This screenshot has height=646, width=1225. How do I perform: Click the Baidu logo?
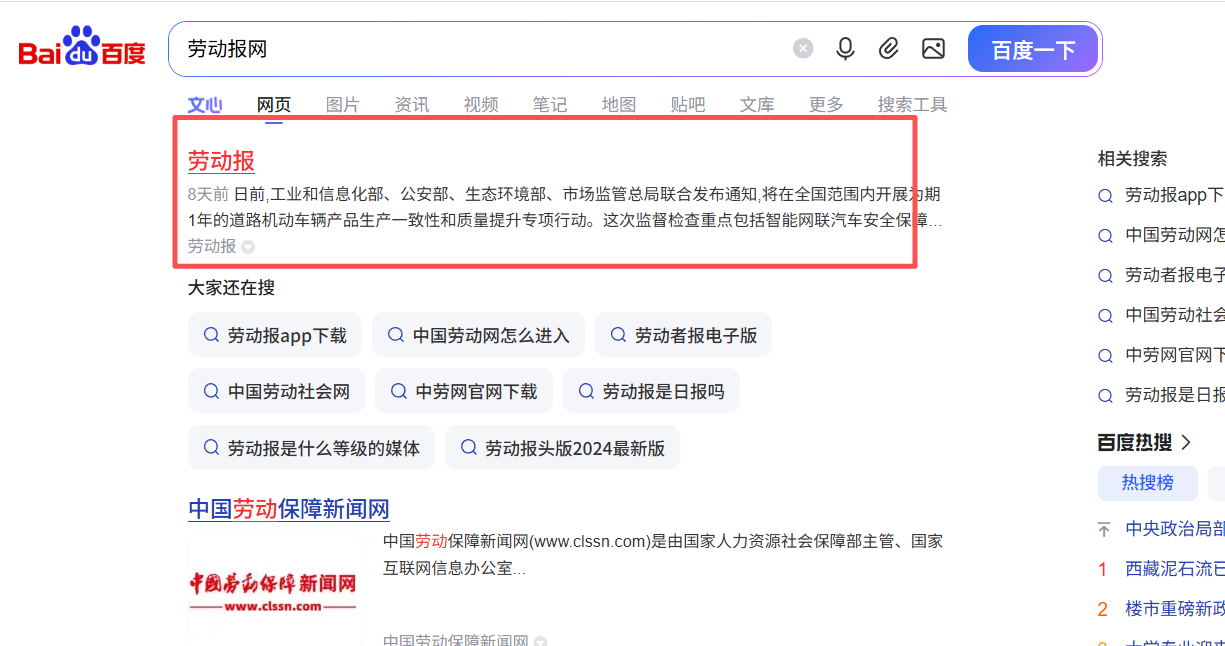click(x=82, y=48)
